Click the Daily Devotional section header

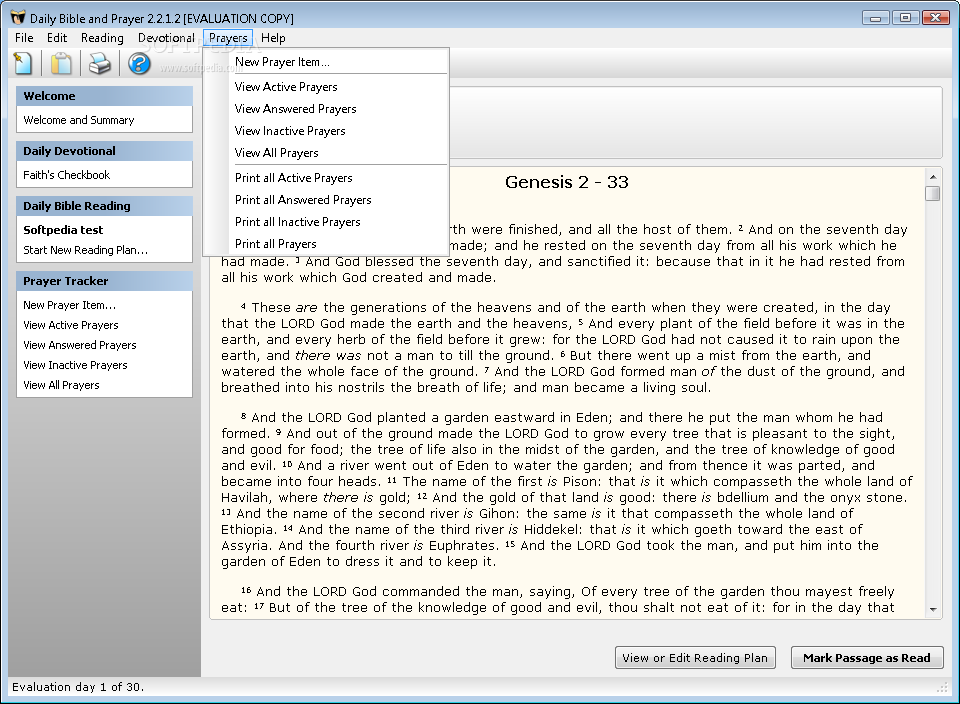click(x=104, y=151)
